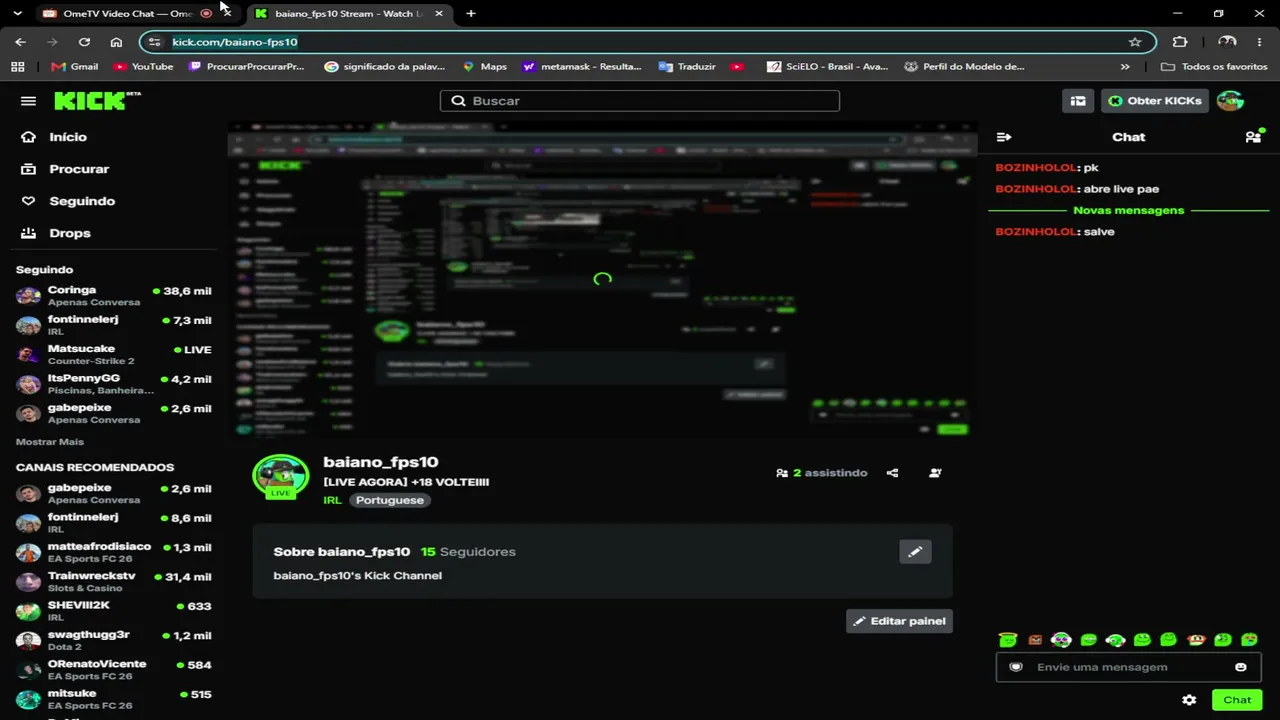View site information icon in address bar
1280x720 pixels.
(154, 42)
